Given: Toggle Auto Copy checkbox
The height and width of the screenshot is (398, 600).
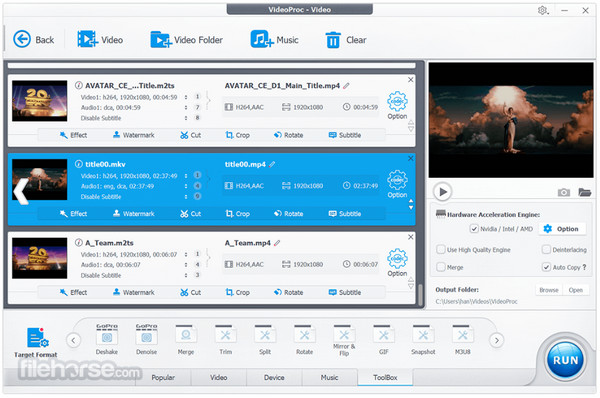Looking at the screenshot, I should 546,267.
